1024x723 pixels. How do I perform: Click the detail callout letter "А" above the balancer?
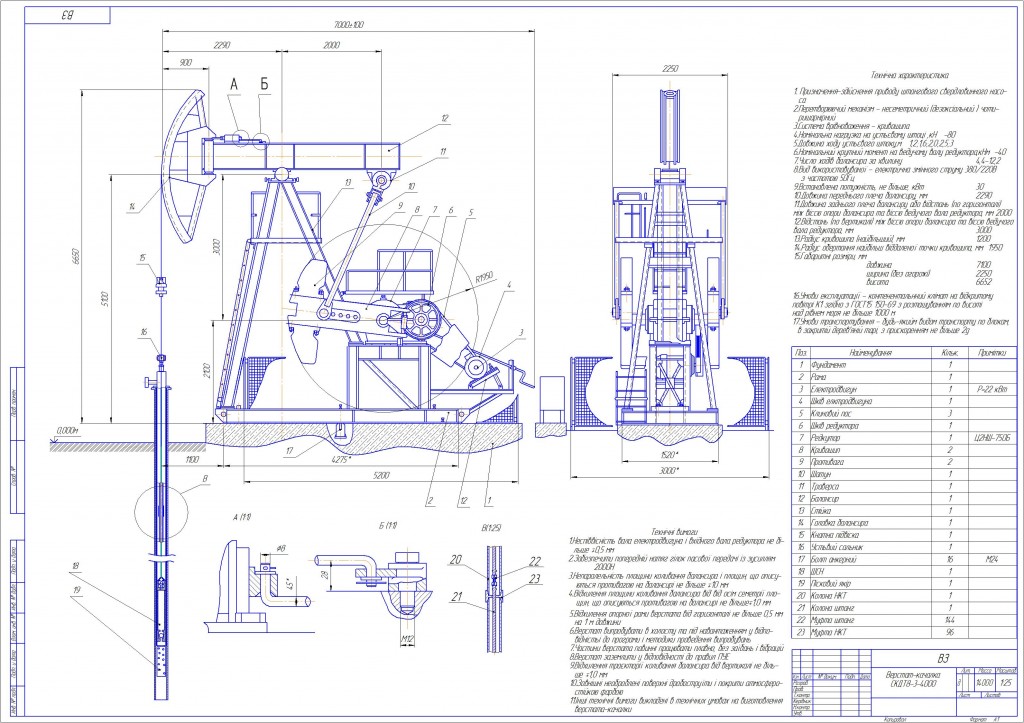point(234,84)
